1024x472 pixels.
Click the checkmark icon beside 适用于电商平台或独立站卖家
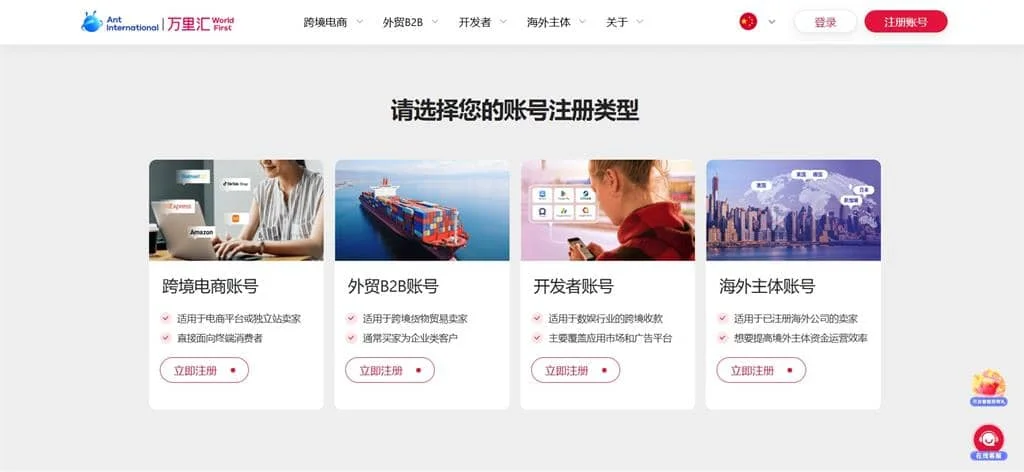coord(166,319)
